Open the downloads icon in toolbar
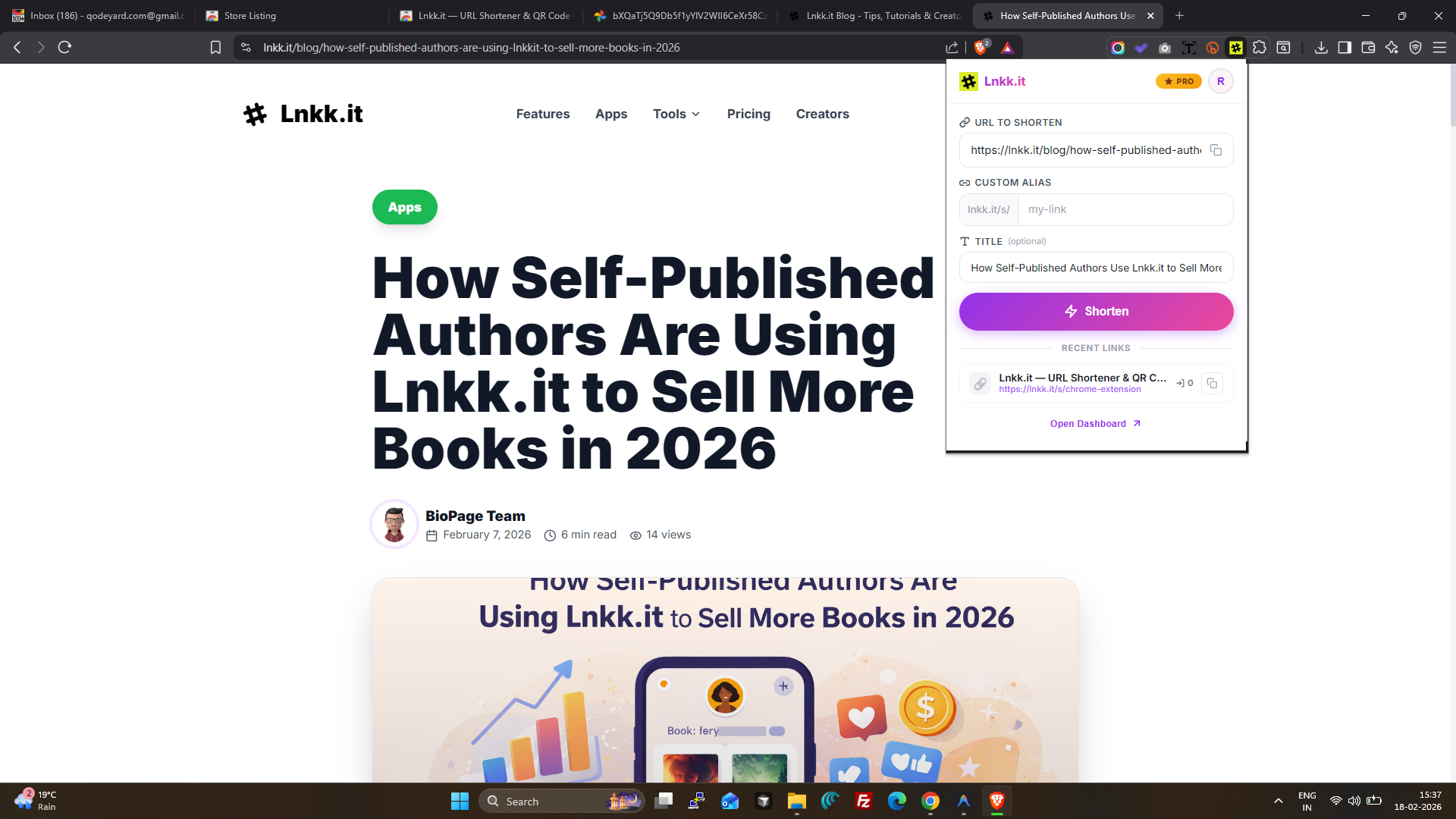Screen dimensions: 1456x819 click(1321, 48)
